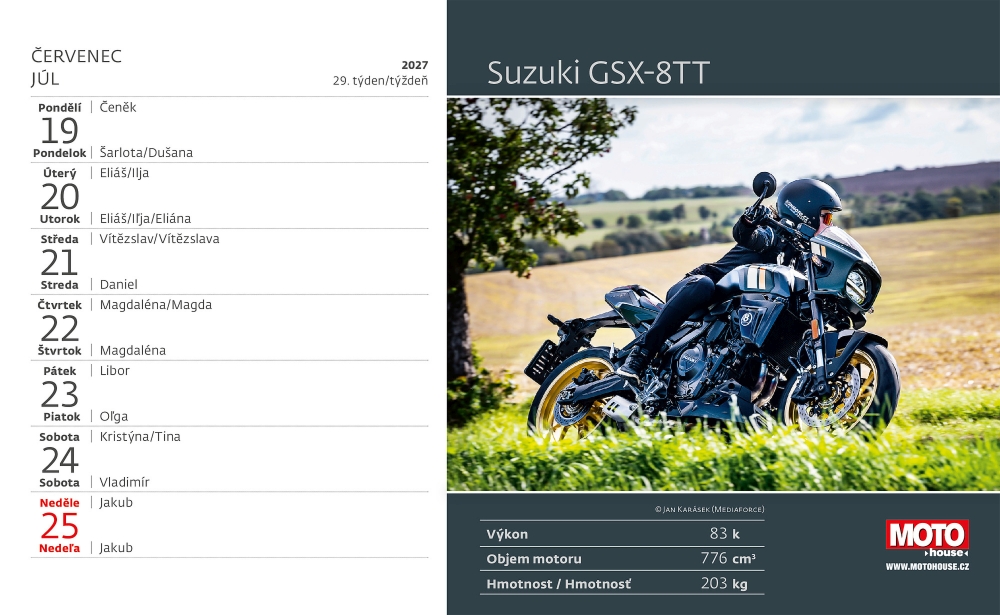Viewport: 1000px width, 615px height.
Task: Click the 29. týden/týždeň week label
Action: pyautogui.click(x=380, y=81)
